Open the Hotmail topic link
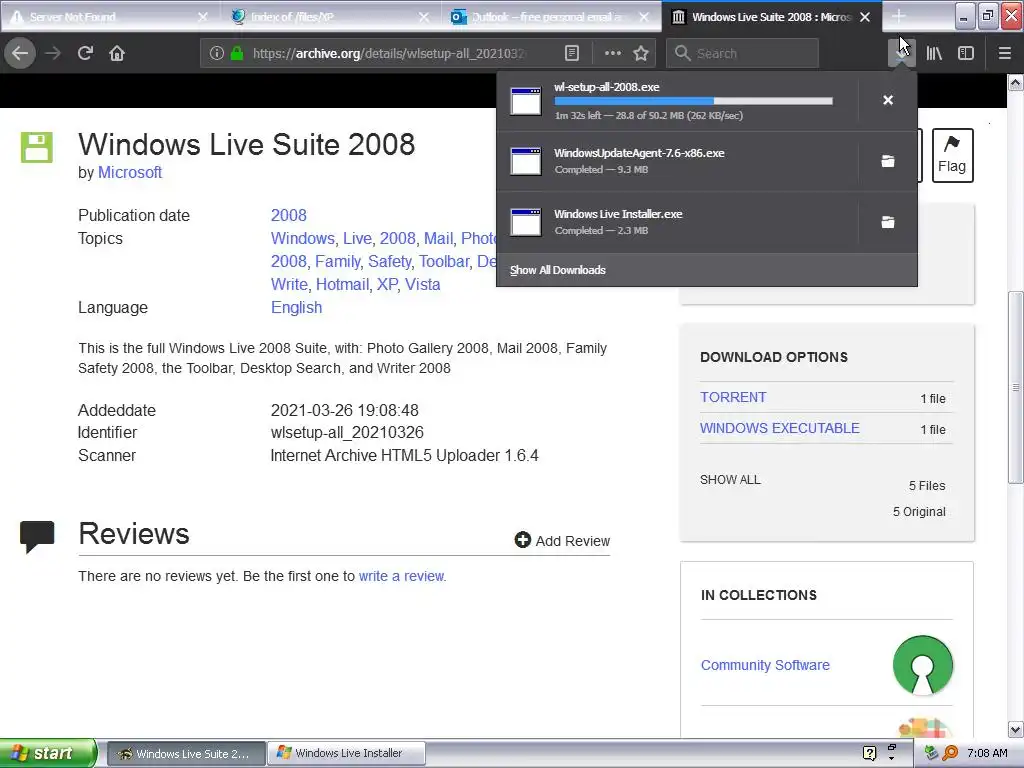The height and width of the screenshot is (768, 1024). (x=342, y=284)
